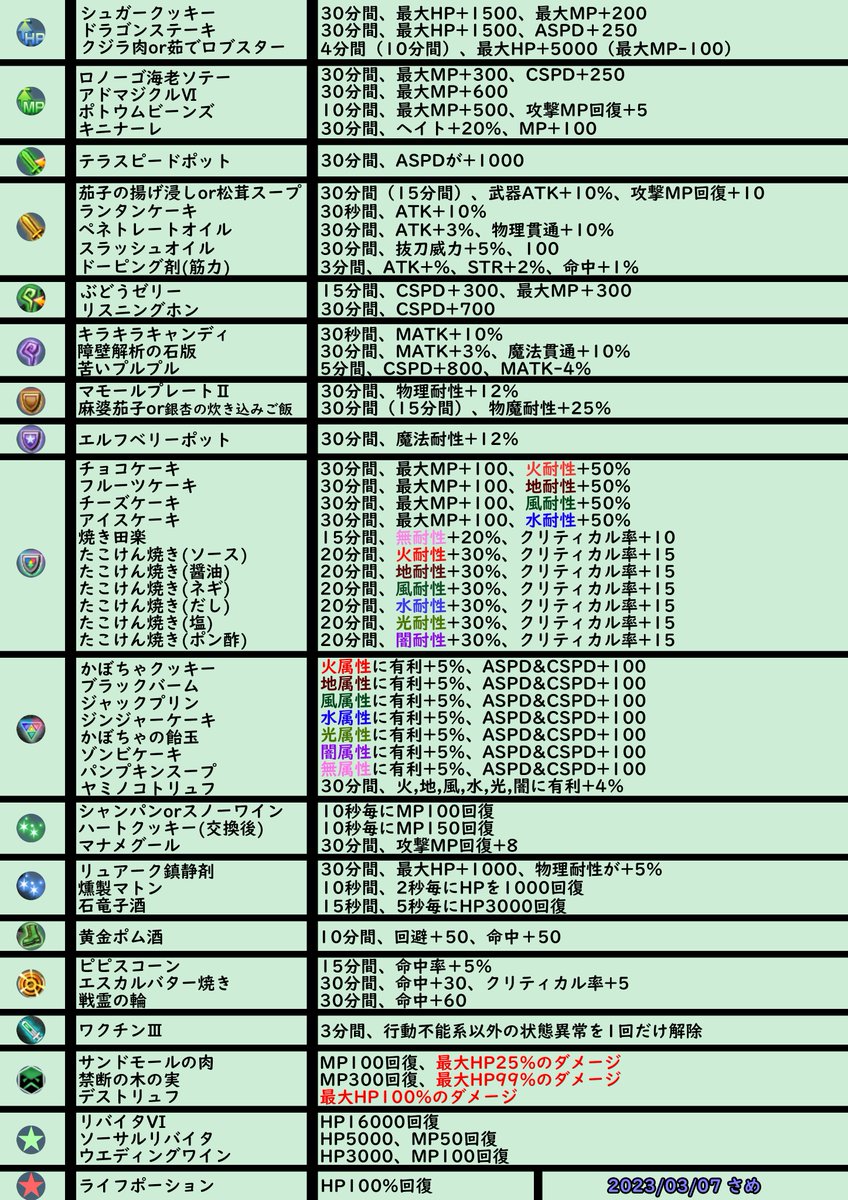Screen dimensions: 848x1200
Task: Select the multicolor prism element advantage icon
Action: (x=31, y=728)
